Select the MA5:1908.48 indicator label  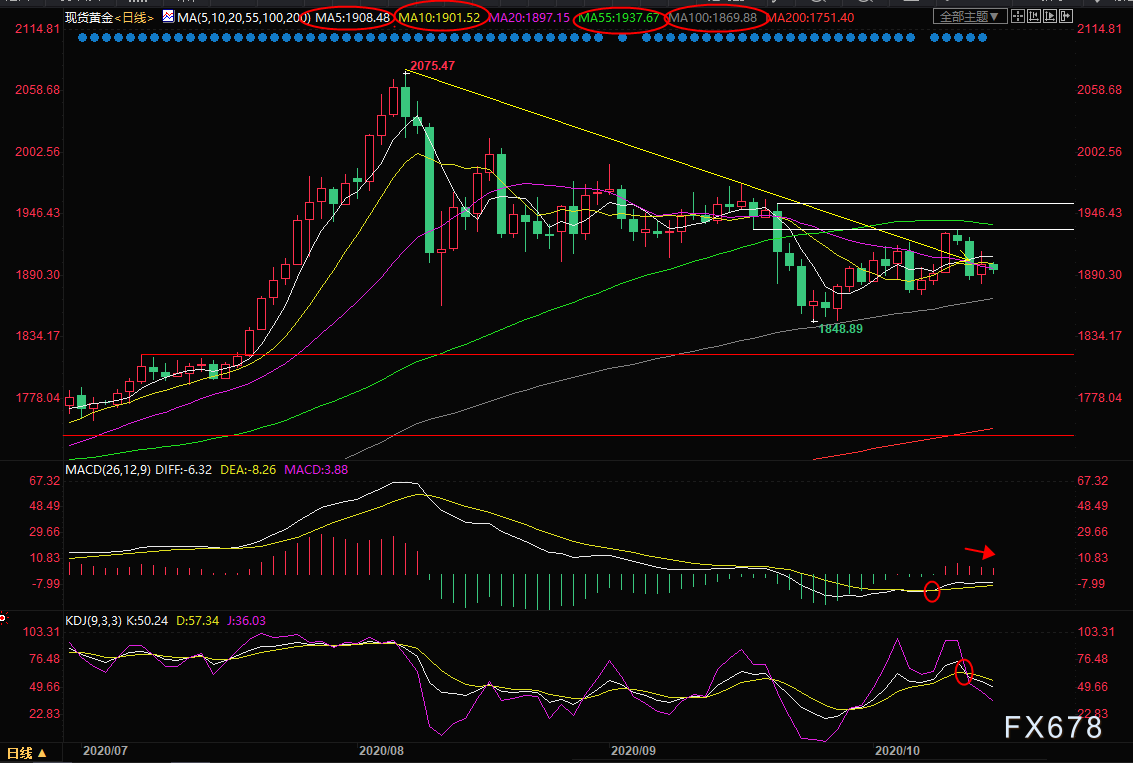pos(353,17)
